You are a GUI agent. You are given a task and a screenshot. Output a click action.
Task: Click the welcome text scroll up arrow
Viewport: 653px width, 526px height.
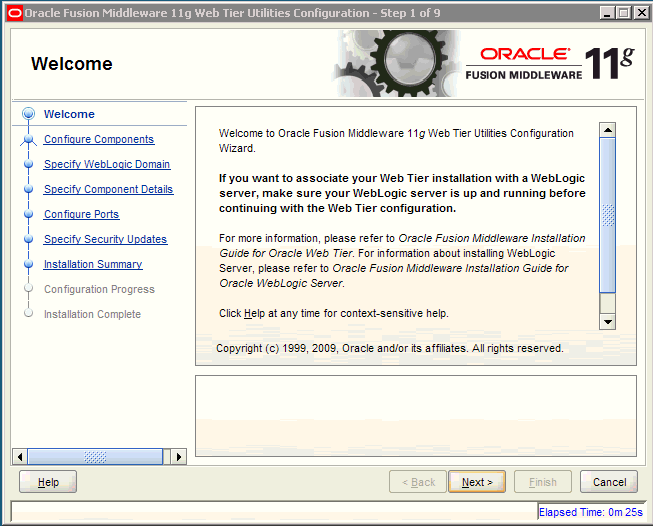608,130
